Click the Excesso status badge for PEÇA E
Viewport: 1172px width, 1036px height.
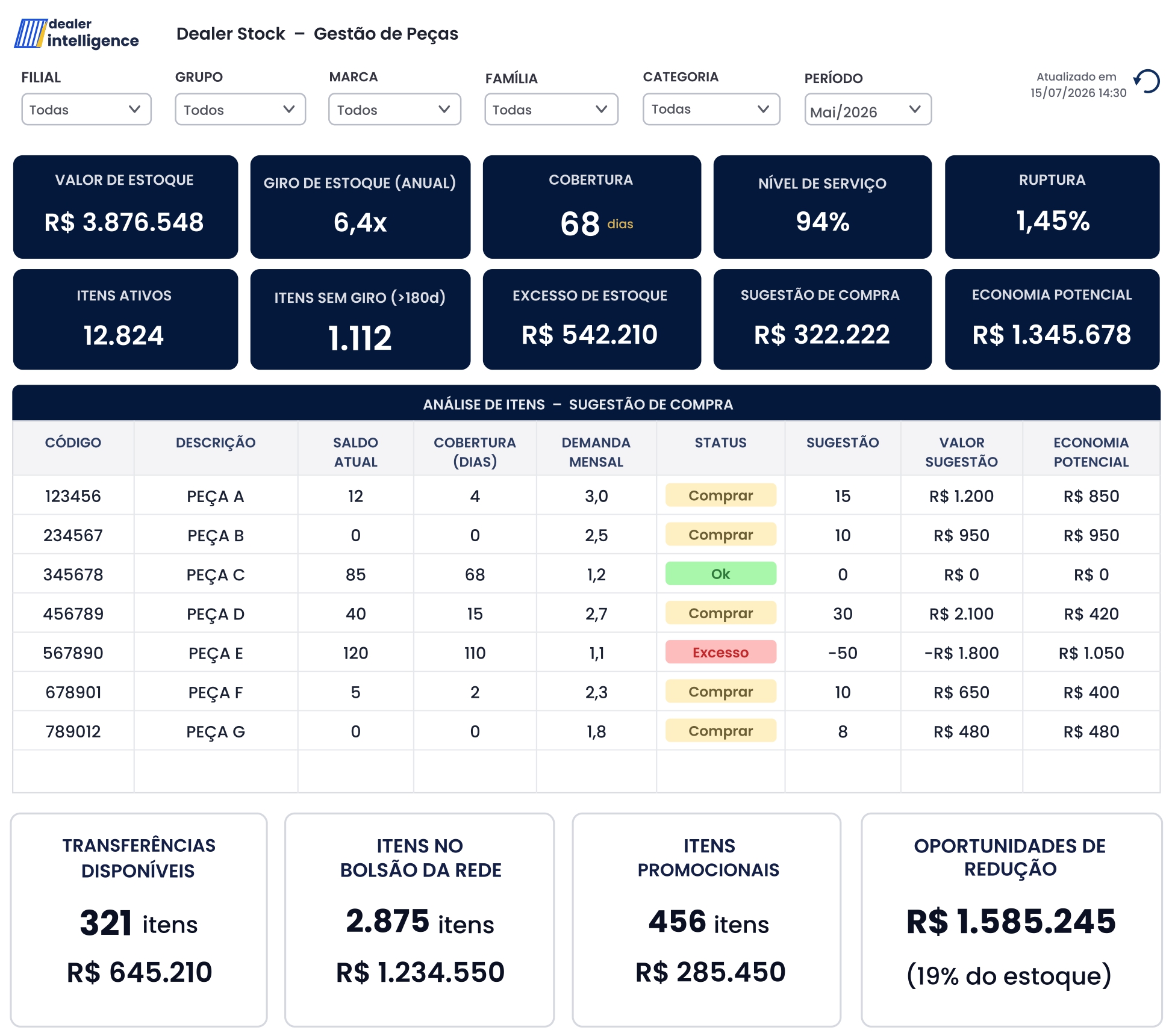pyautogui.click(x=720, y=652)
